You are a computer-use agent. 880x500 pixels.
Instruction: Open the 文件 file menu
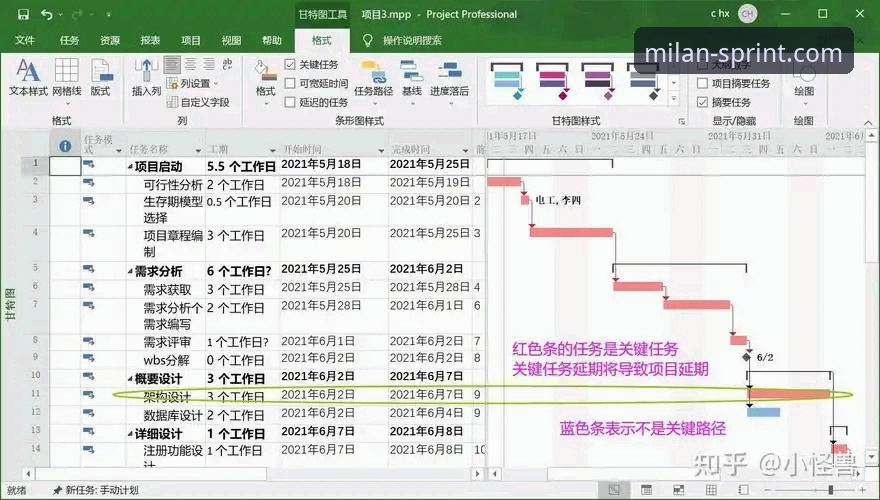pyautogui.click(x=25, y=40)
